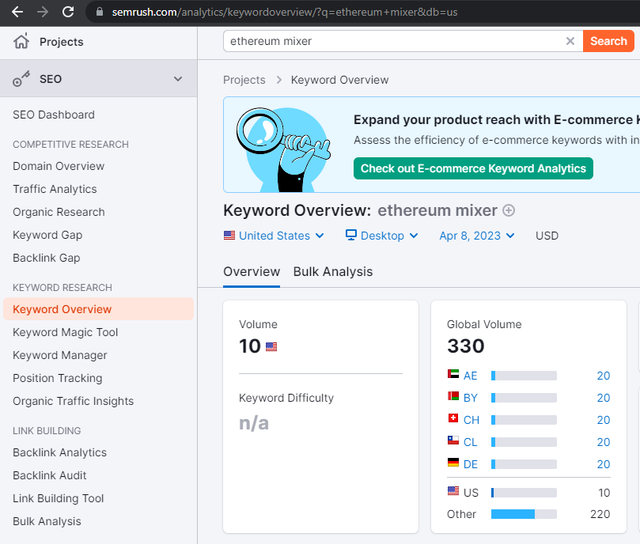The width and height of the screenshot is (640, 544).
Task: Click the CL flag icon
Action: 453,440
